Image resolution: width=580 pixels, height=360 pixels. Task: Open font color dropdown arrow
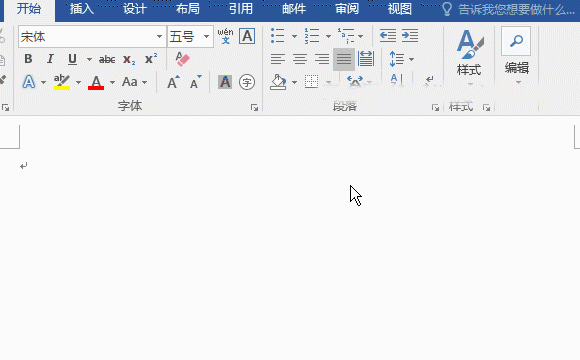click(x=112, y=82)
